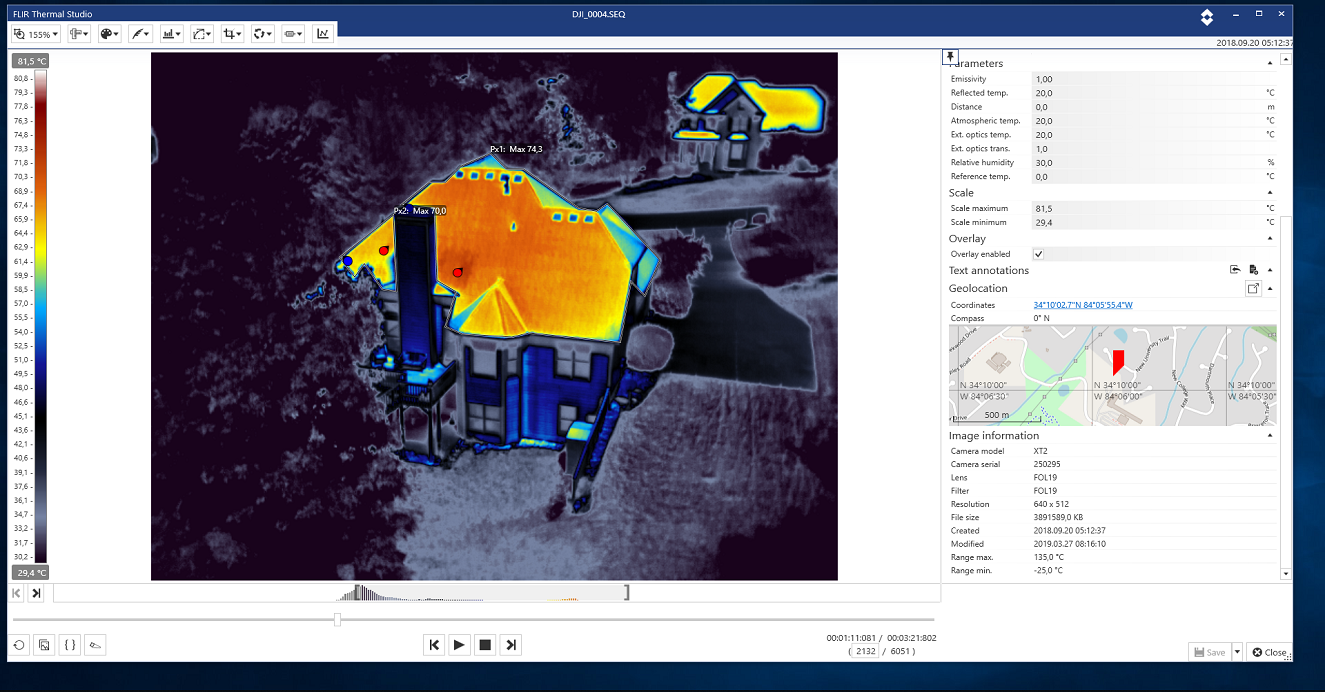Click the image overlay icon below timeline
The width and height of the screenshot is (1325, 692).
(45, 646)
